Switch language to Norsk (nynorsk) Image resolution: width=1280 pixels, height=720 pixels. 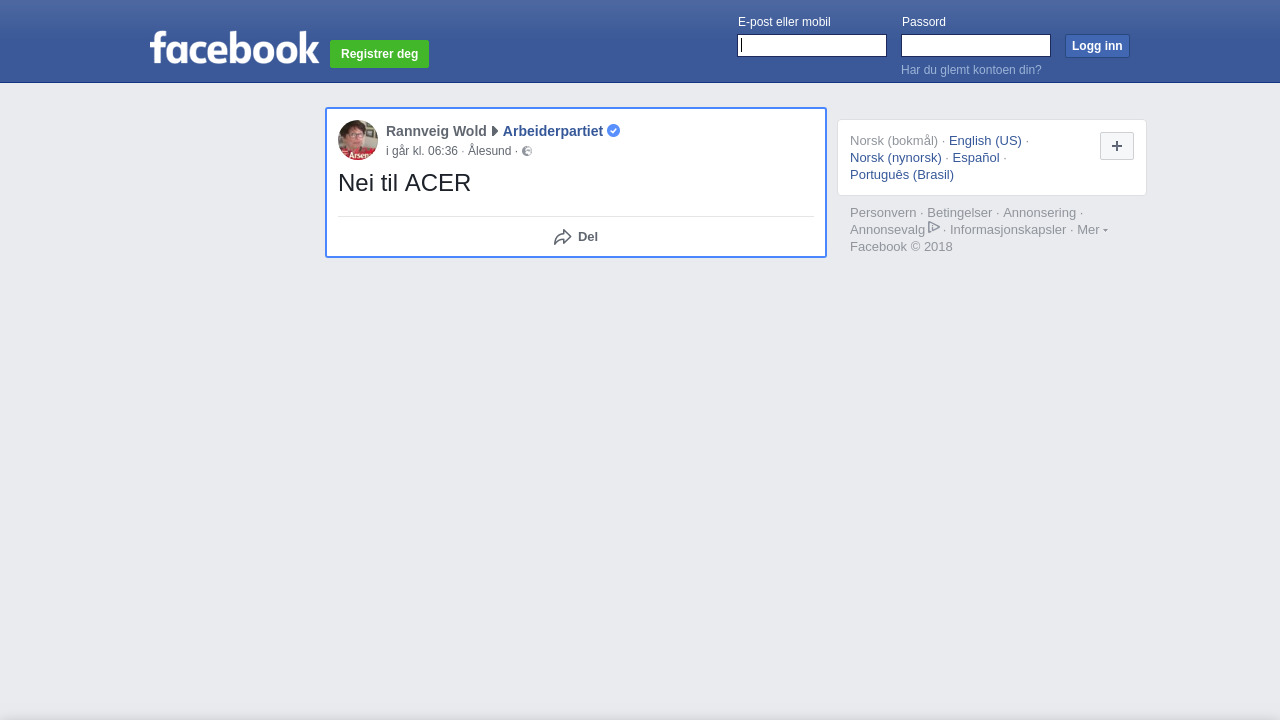coord(896,158)
